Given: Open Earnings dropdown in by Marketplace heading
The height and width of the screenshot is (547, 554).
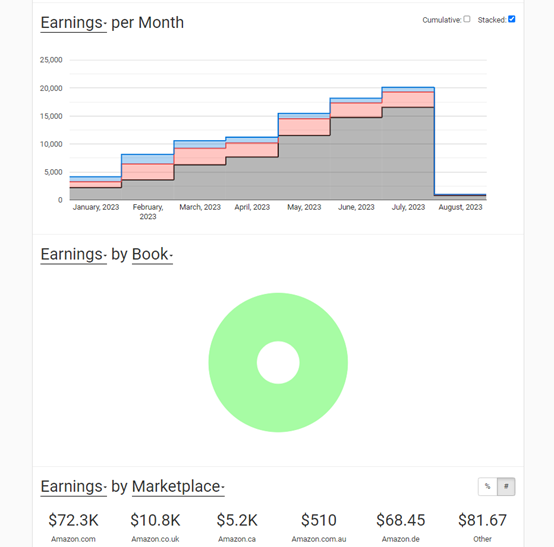Looking at the screenshot, I should coord(73,487).
